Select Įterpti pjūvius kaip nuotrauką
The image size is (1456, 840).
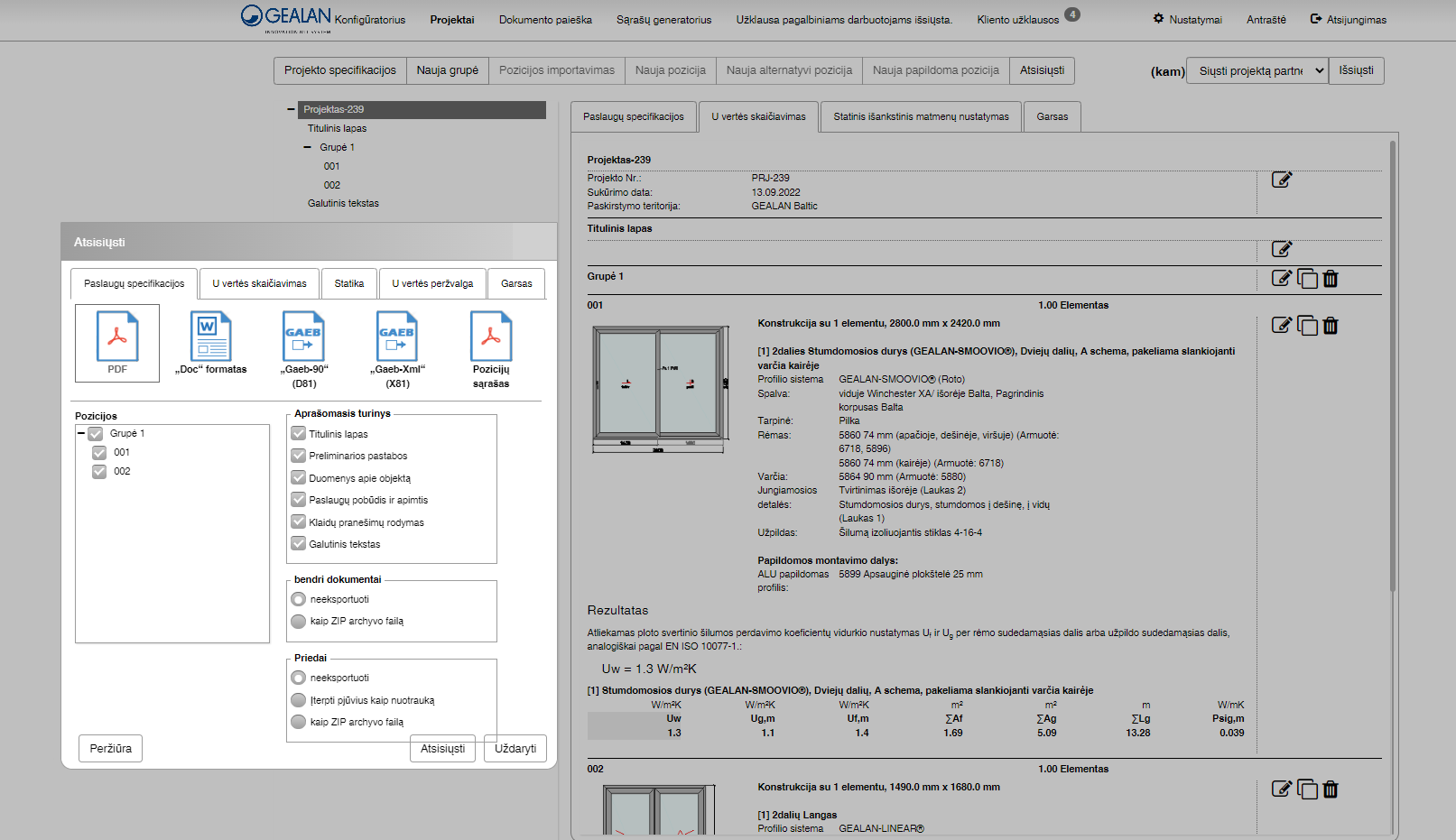(x=299, y=700)
